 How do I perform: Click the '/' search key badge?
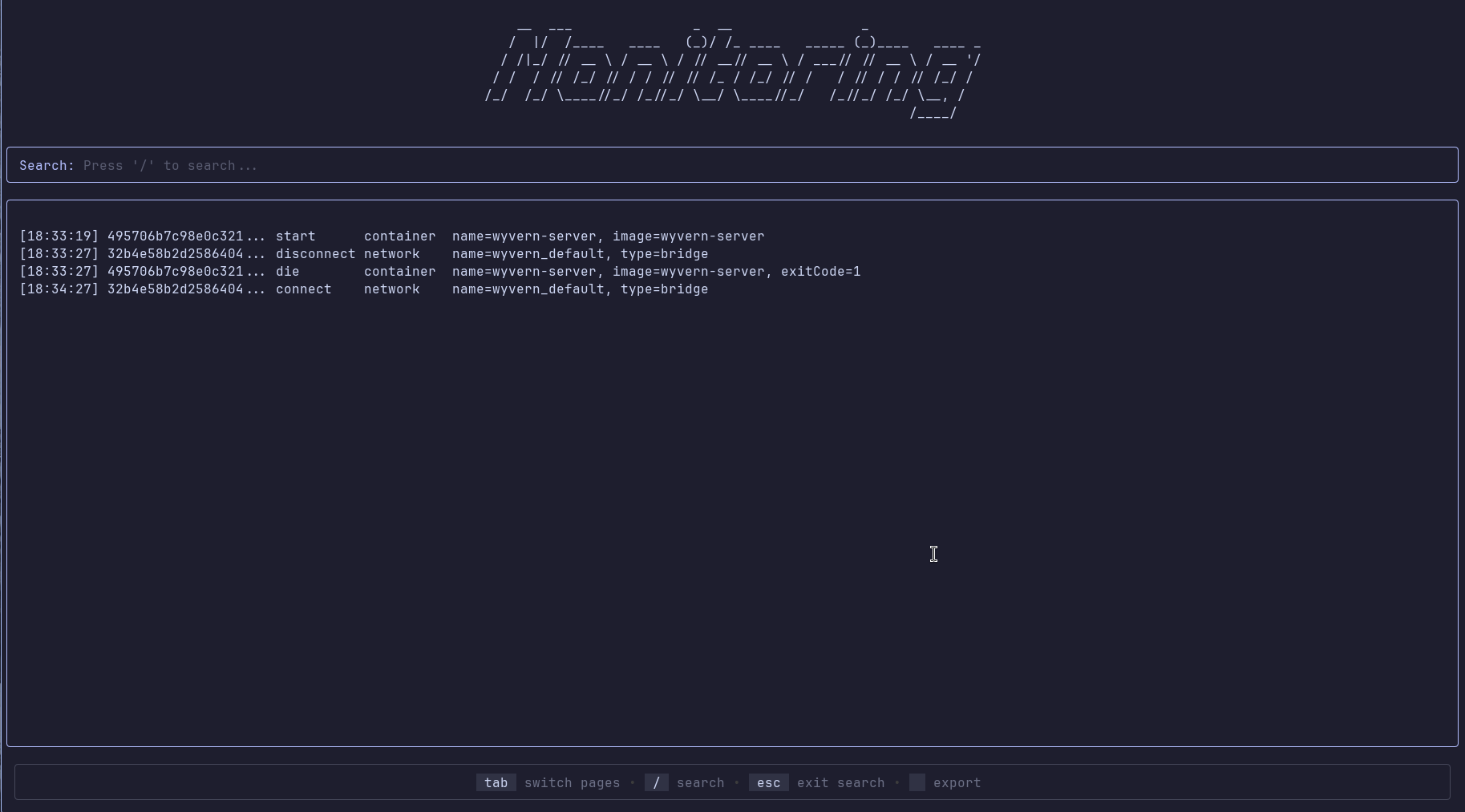[x=657, y=782]
